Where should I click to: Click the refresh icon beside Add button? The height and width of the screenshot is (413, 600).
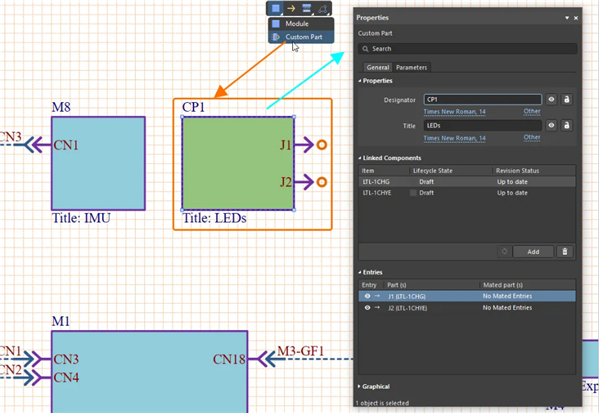click(505, 252)
